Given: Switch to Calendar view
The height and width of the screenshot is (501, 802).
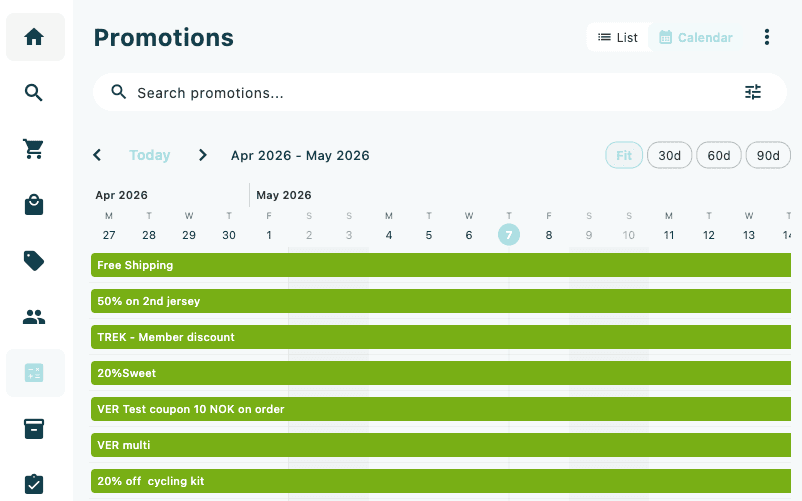Looking at the screenshot, I should [696, 37].
